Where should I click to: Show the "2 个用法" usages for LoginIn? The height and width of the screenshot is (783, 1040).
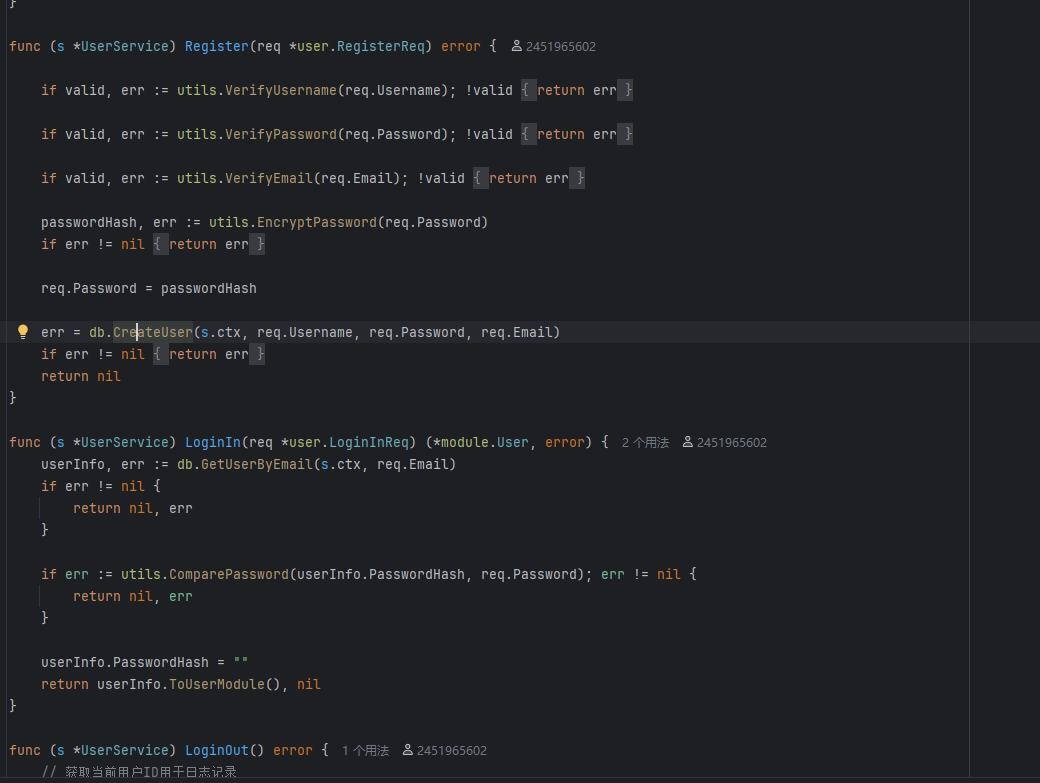point(645,442)
